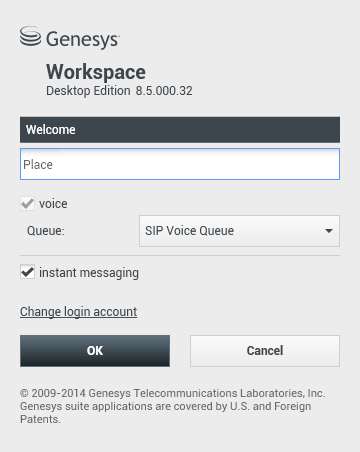Click the Queue field label
Screen dimensions: 360x452
point(46,231)
